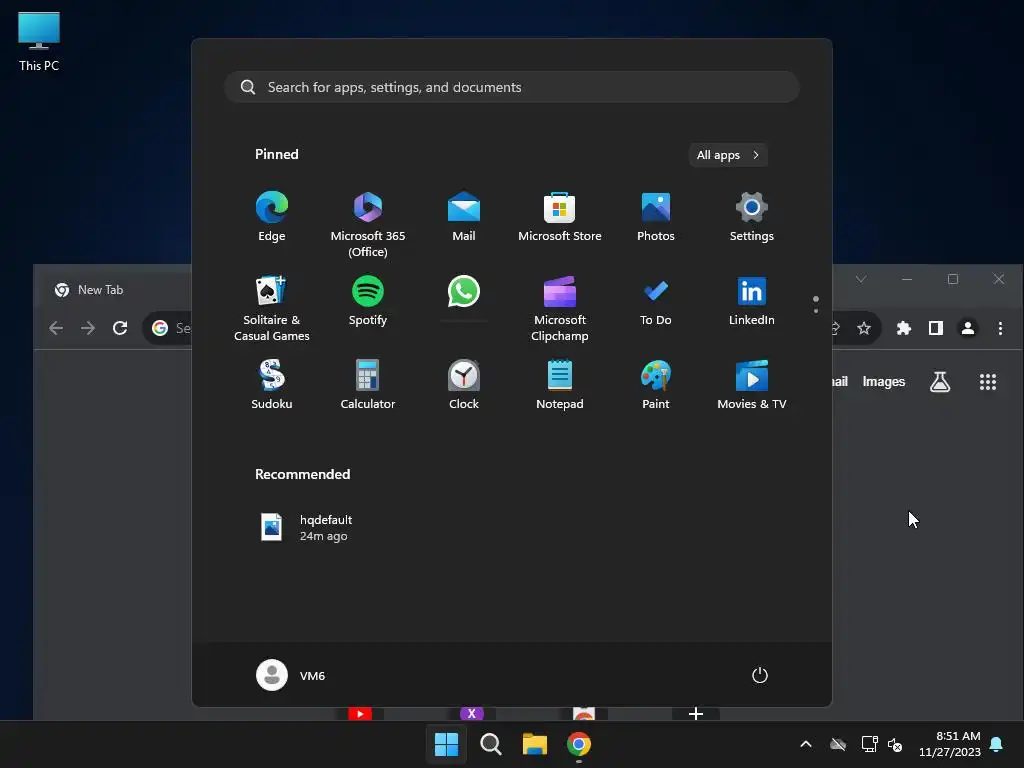
Task: Open Chrome profile avatar
Action: (968, 328)
